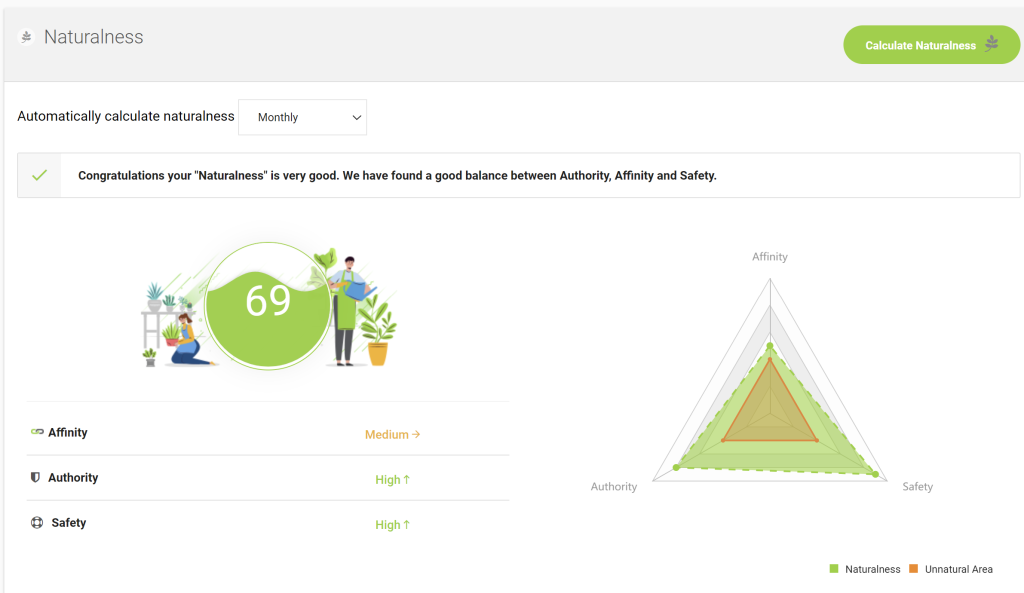Open the Monthly frequency dropdown

click(302, 117)
